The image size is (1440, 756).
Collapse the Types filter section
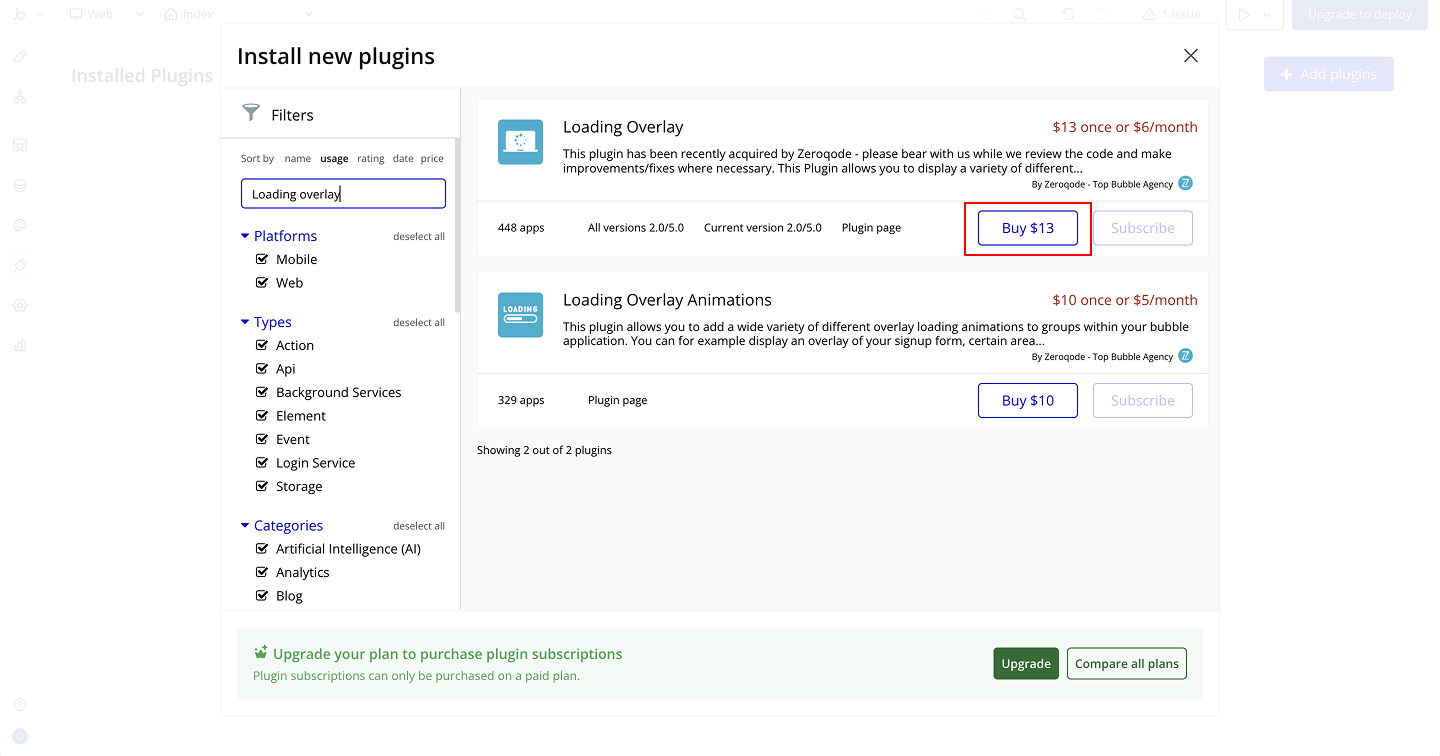[245, 322]
